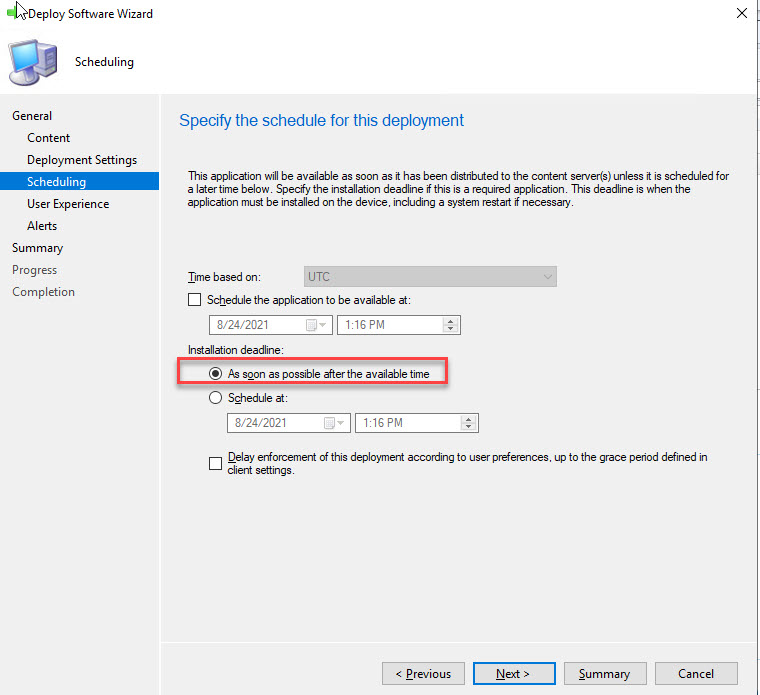Close the Deploy Software Wizard window
This screenshot has height=695, width=760.
tap(741, 14)
